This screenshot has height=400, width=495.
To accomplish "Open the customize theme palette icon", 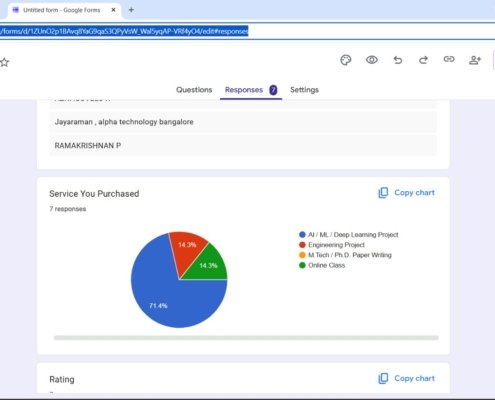I will tap(346, 60).
